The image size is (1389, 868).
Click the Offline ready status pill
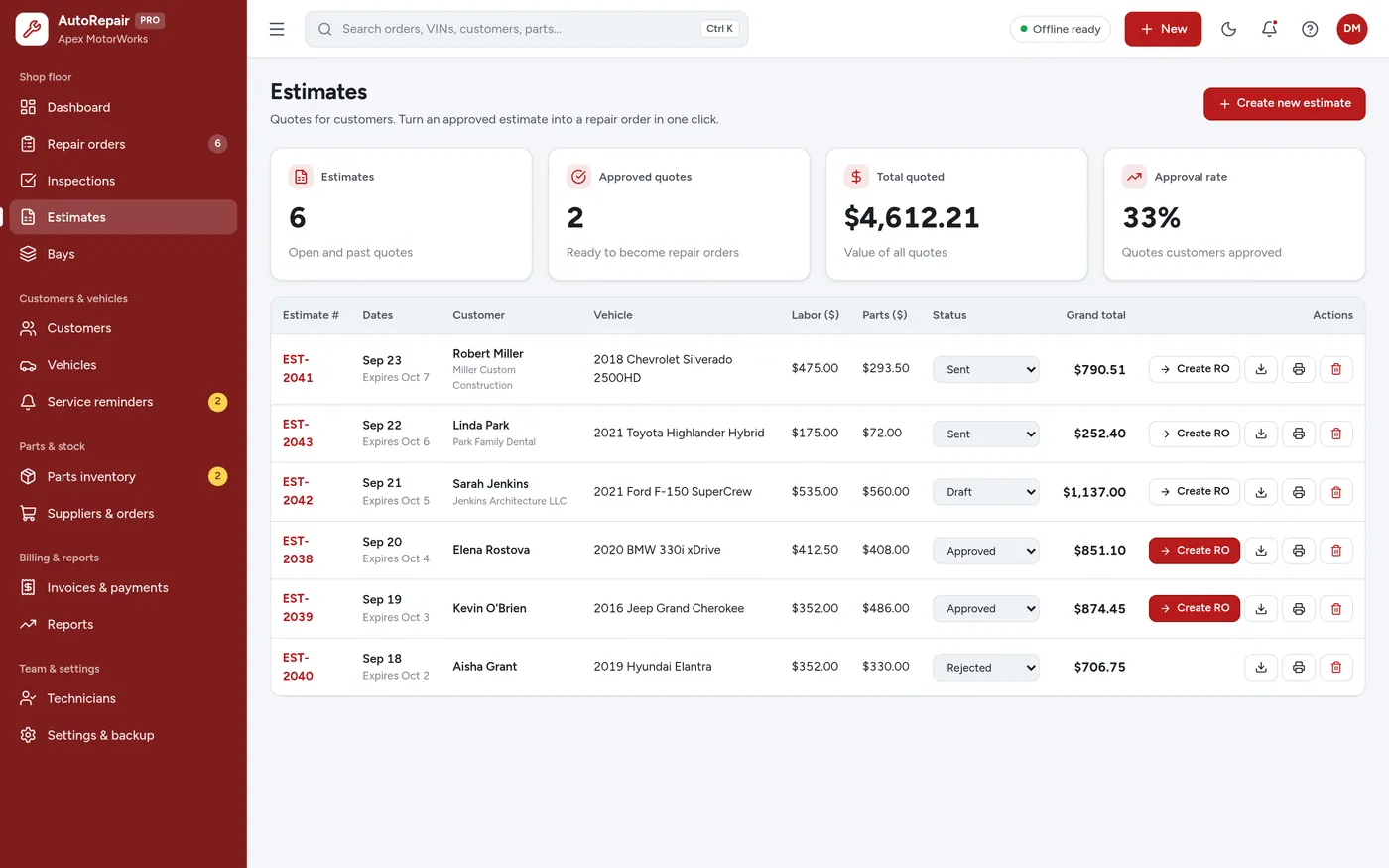(x=1061, y=29)
